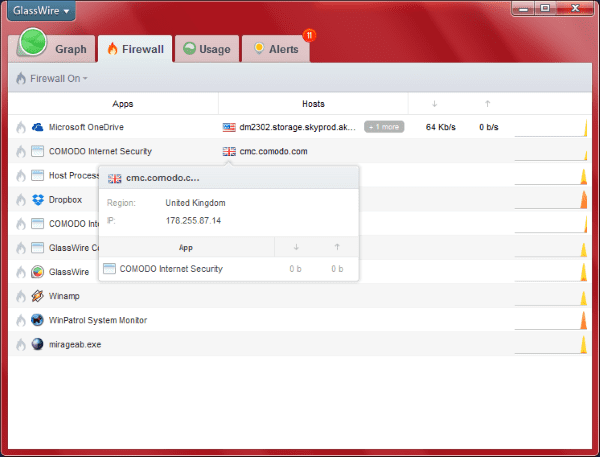Select the mirageab.exe label
Viewport: 600px width, 457px height.
(x=75, y=344)
